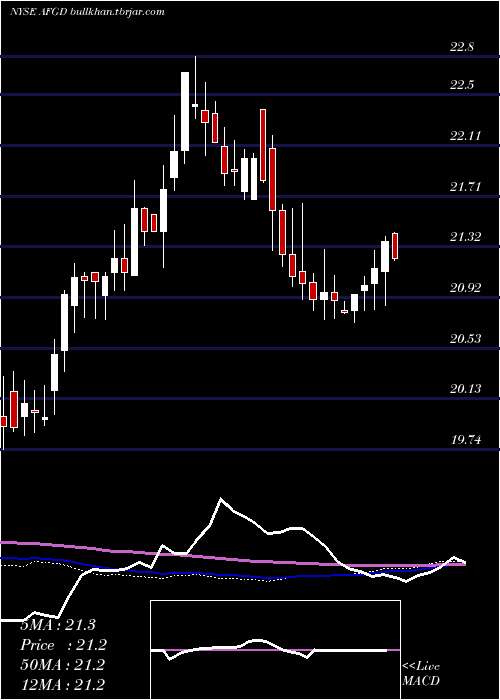This screenshot has height=700, width=500.
Task: Click the Price : 21.2 readout
Action: click(64, 645)
